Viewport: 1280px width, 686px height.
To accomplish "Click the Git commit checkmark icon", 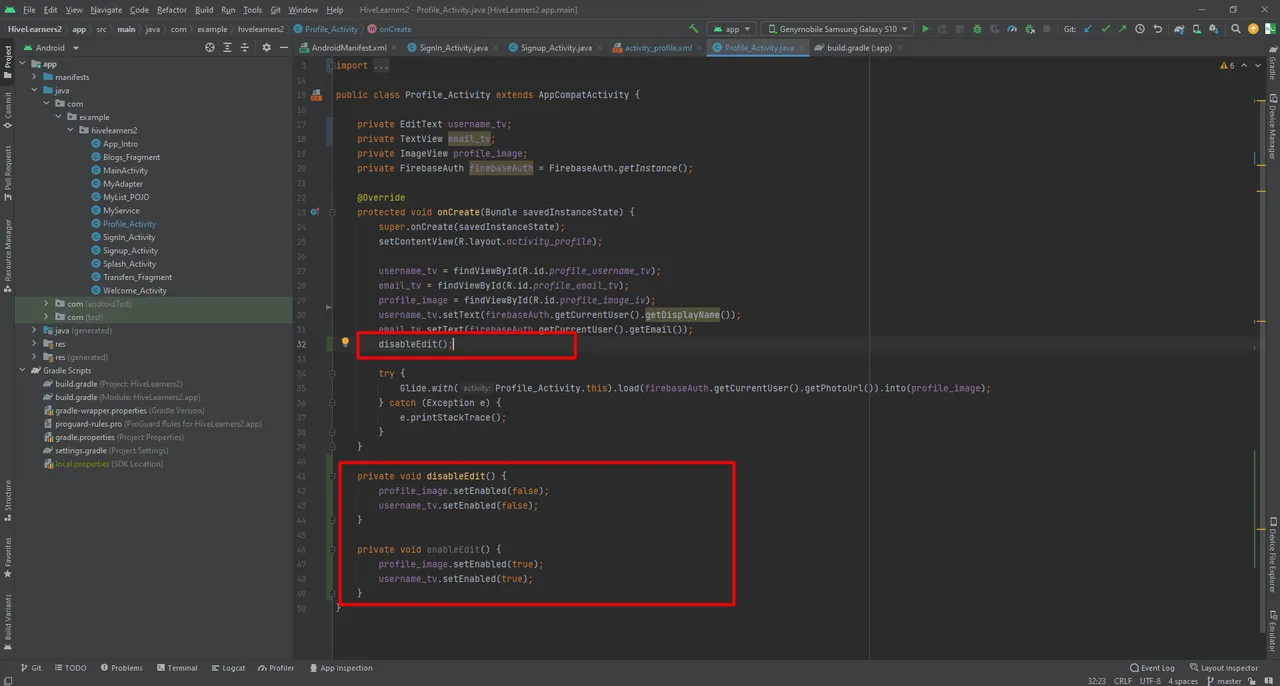I will pos(1106,29).
